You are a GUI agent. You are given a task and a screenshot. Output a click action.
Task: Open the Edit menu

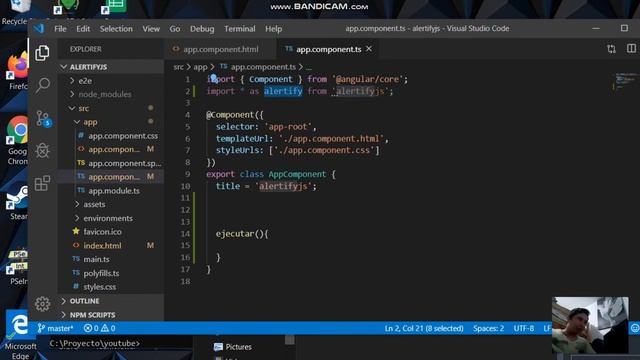83,29
